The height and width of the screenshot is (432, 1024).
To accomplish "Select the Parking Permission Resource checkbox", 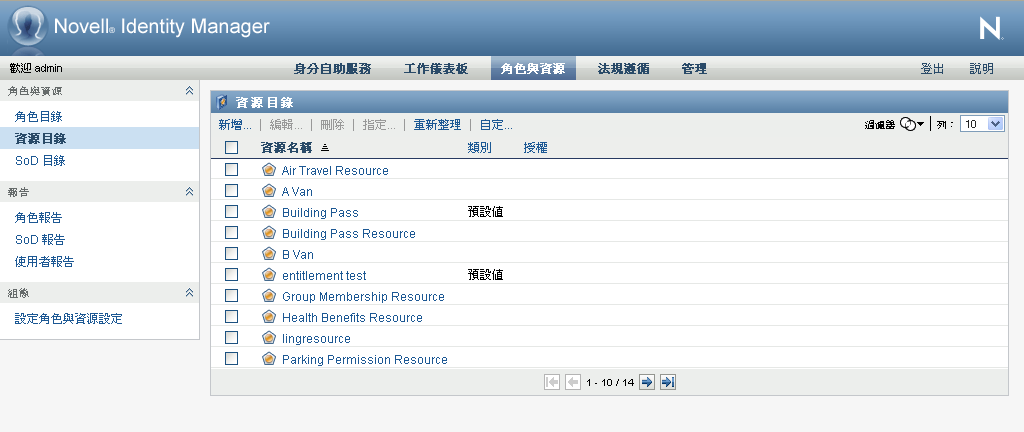I will [231, 358].
